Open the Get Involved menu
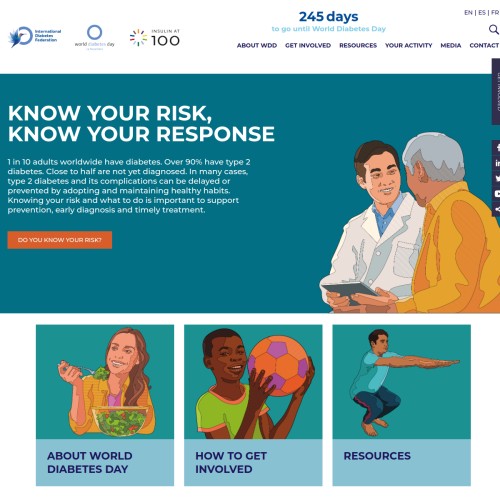Viewport: 500px width, 500px height. [308, 45]
